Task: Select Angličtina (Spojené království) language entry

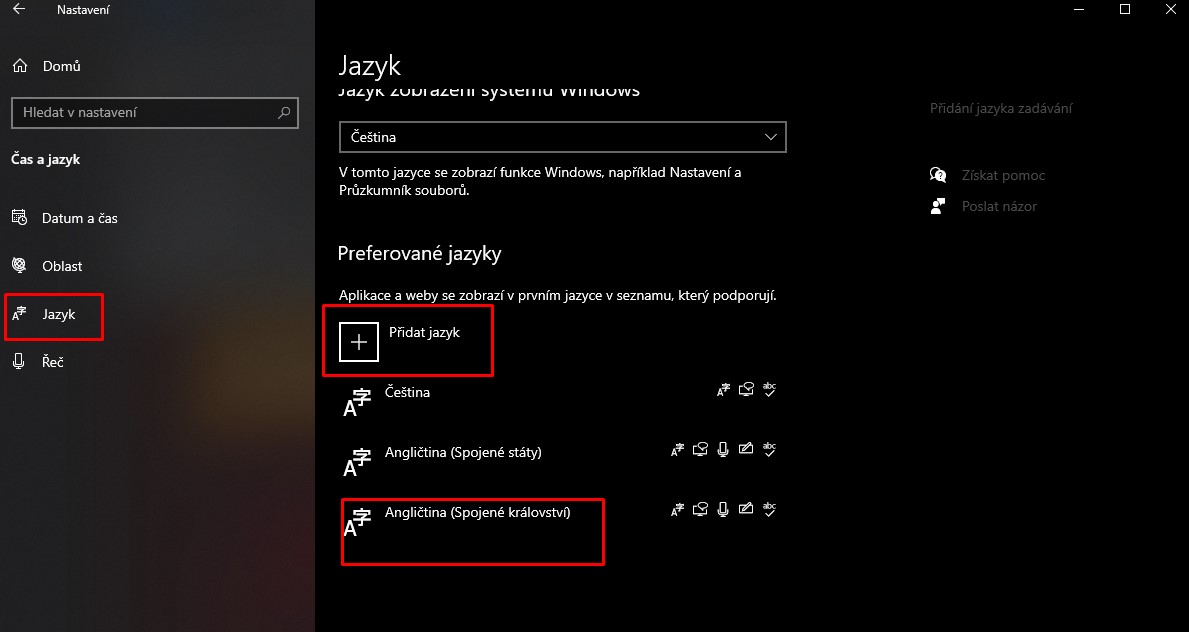Action: coord(477,513)
